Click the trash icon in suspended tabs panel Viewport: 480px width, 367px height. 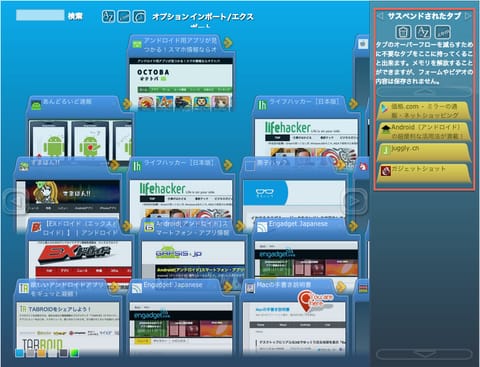click(x=403, y=32)
